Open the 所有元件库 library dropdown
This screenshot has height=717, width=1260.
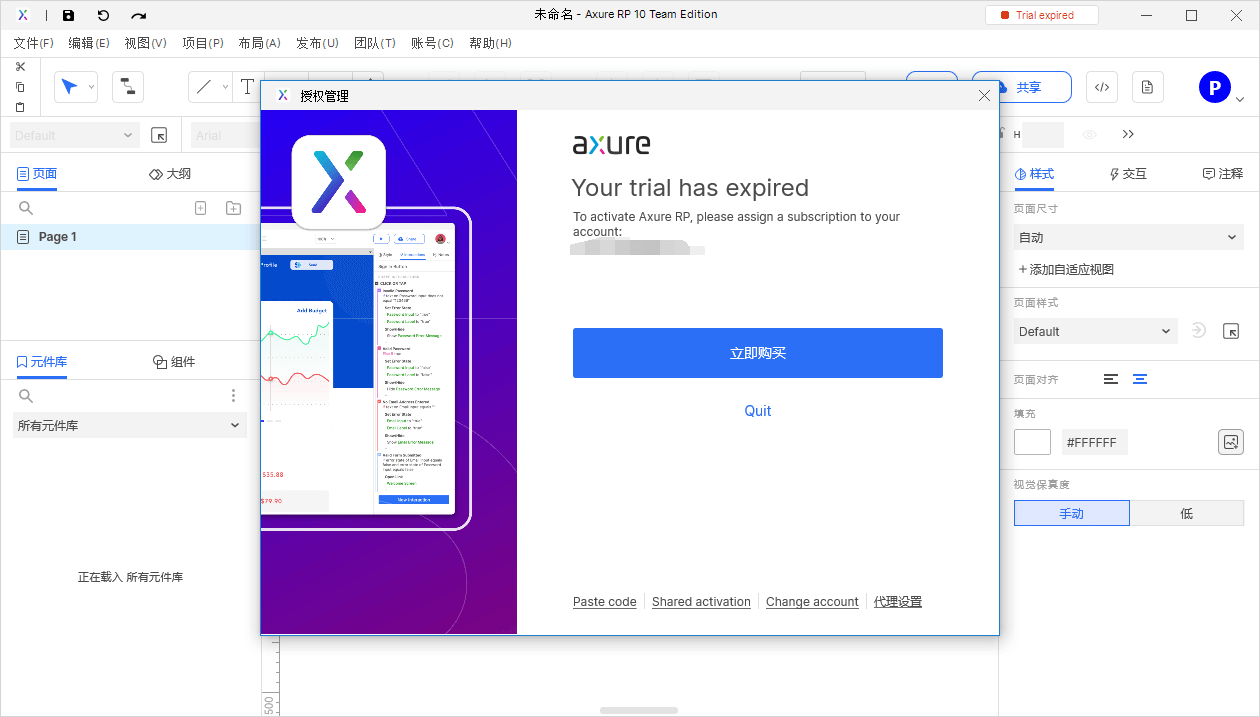pyautogui.click(x=130, y=425)
